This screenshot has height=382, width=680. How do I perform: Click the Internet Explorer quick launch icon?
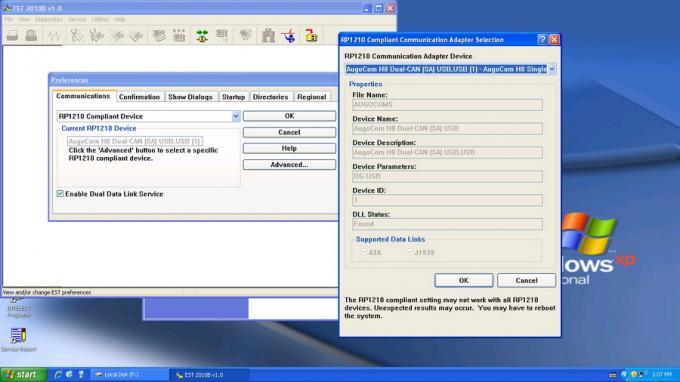(x=58, y=374)
